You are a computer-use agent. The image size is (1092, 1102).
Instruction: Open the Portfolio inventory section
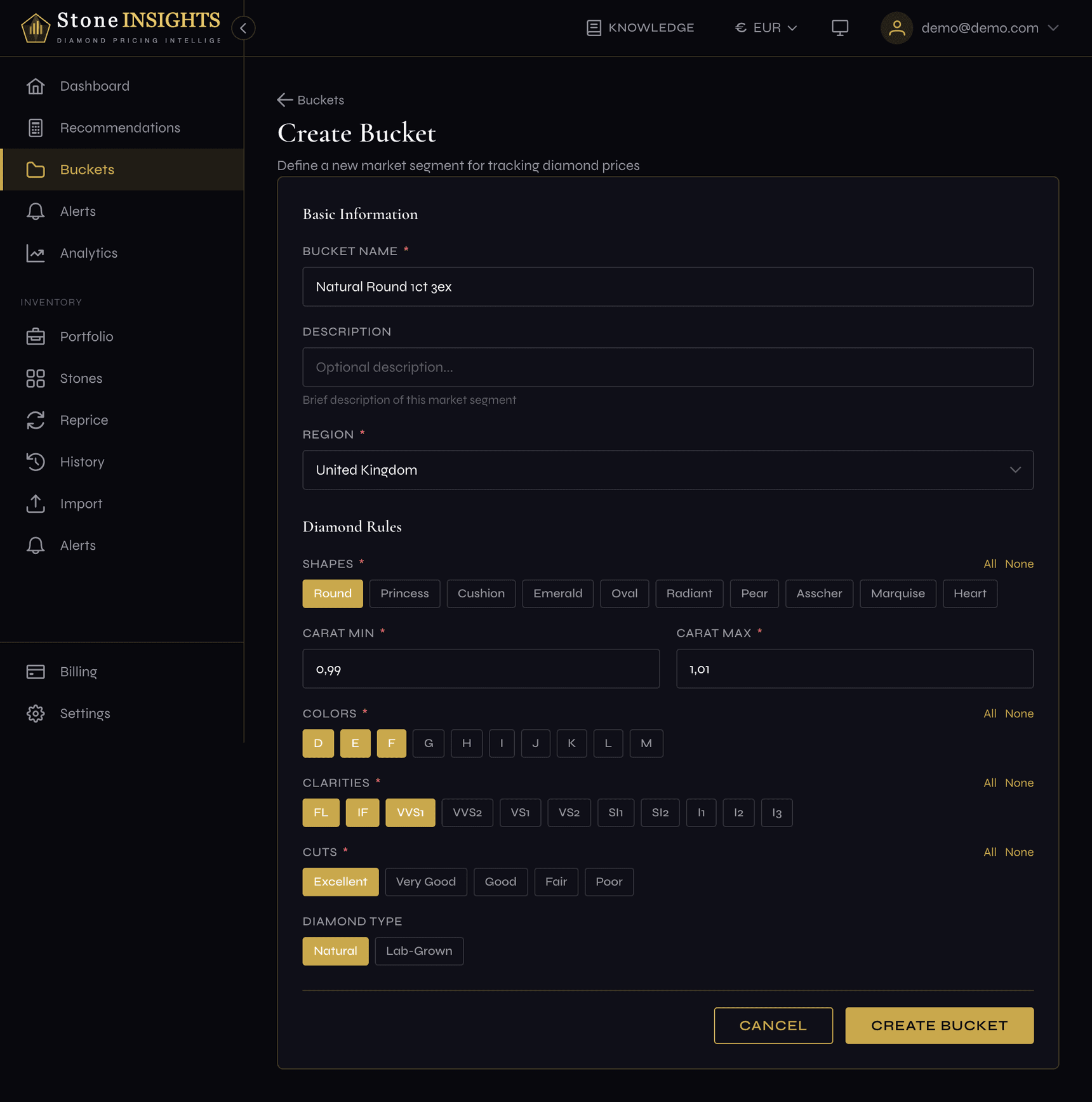(x=87, y=336)
